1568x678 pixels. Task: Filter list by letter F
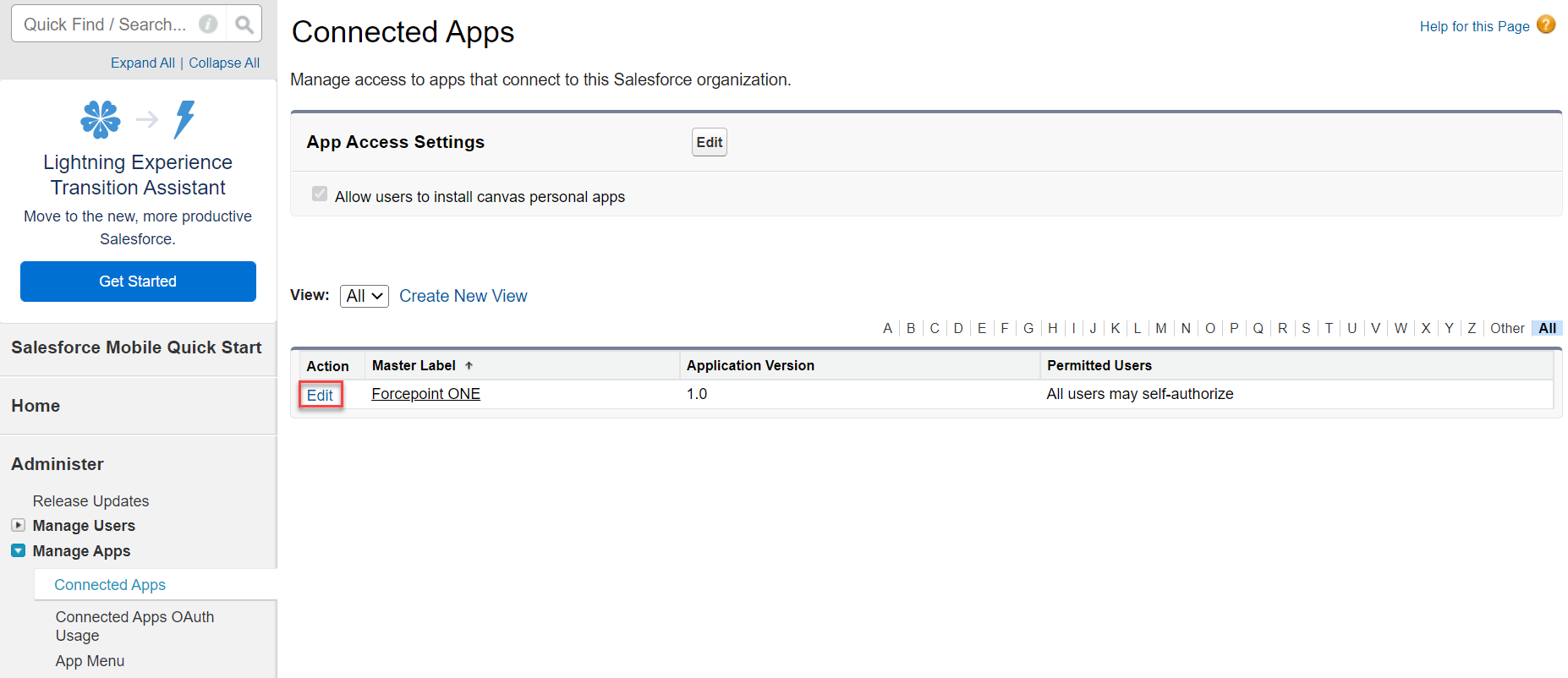1005,328
